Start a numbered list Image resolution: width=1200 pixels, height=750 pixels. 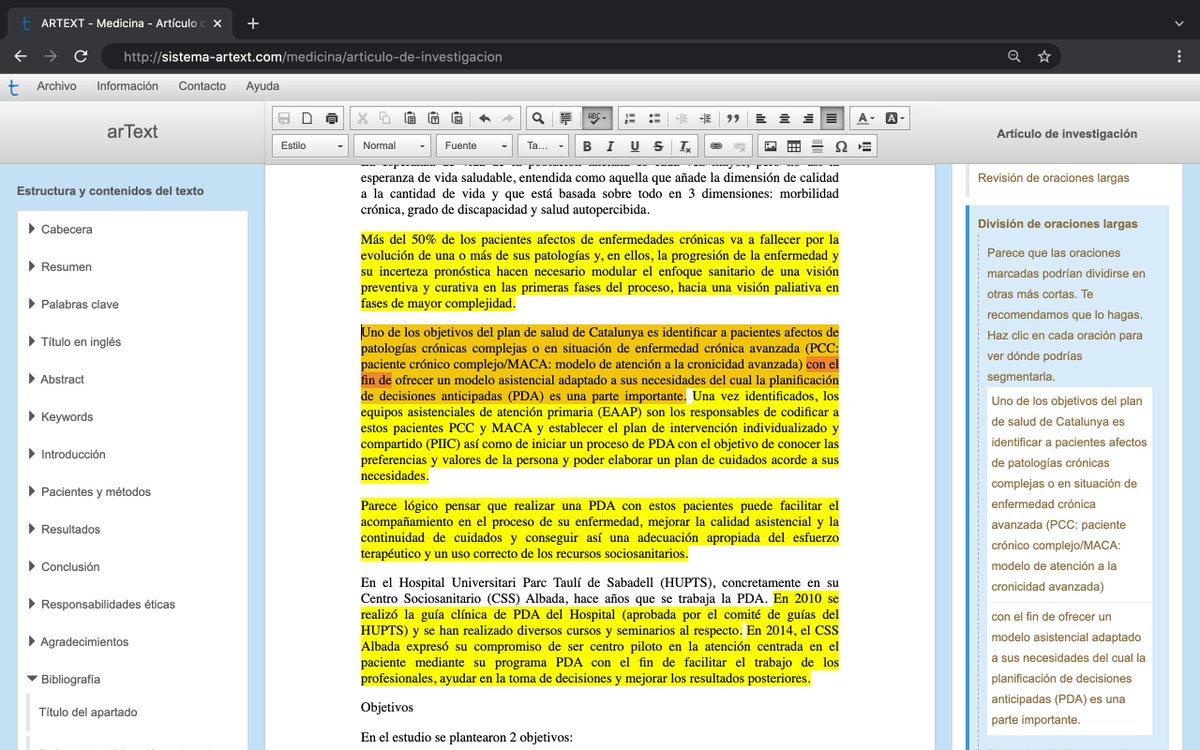(630, 117)
